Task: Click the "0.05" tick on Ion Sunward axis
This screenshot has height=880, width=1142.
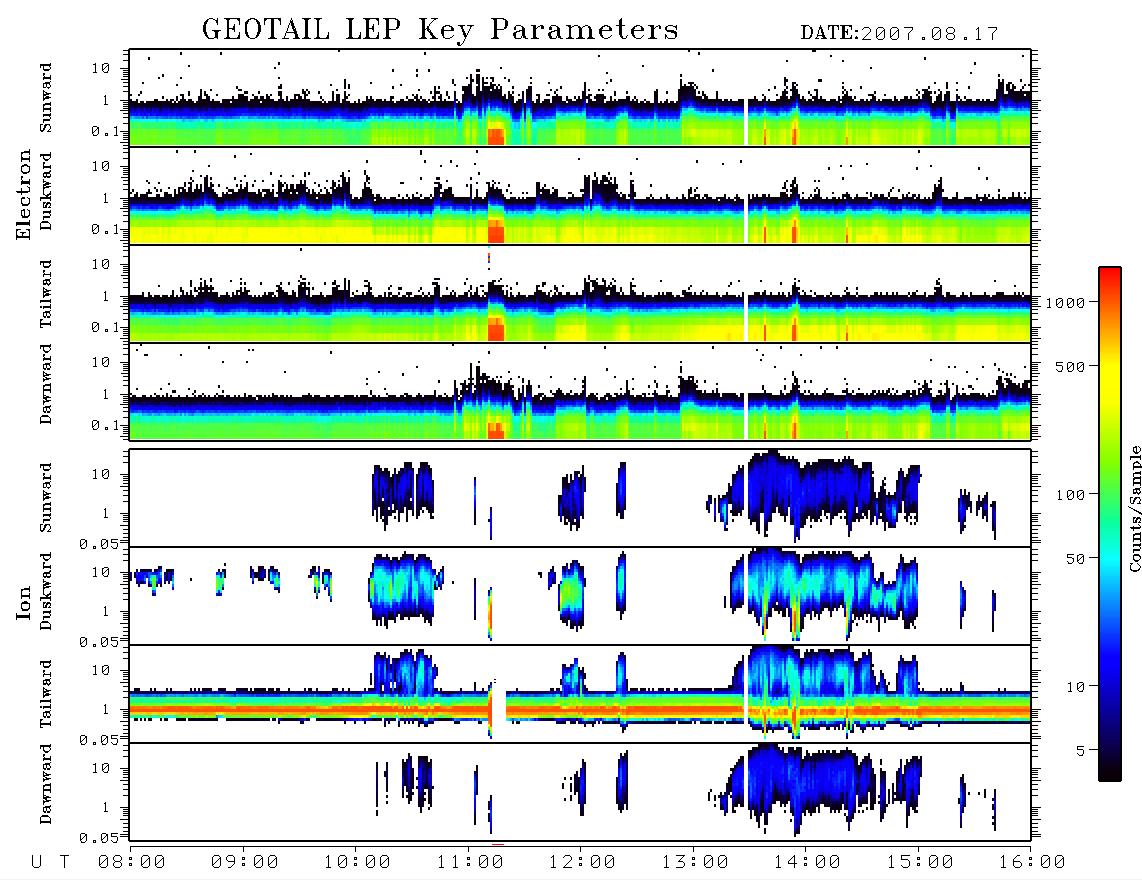Action: (x=99, y=544)
